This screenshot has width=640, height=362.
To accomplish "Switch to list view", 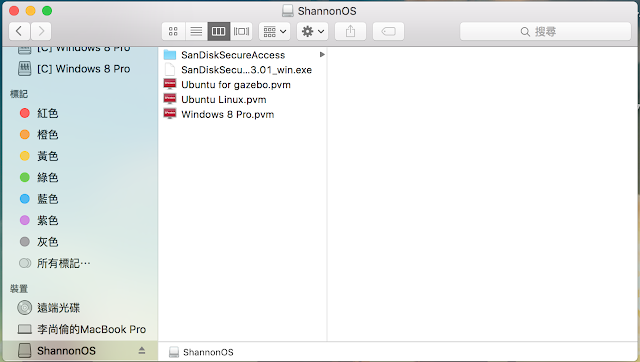I will pyautogui.click(x=196, y=31).
